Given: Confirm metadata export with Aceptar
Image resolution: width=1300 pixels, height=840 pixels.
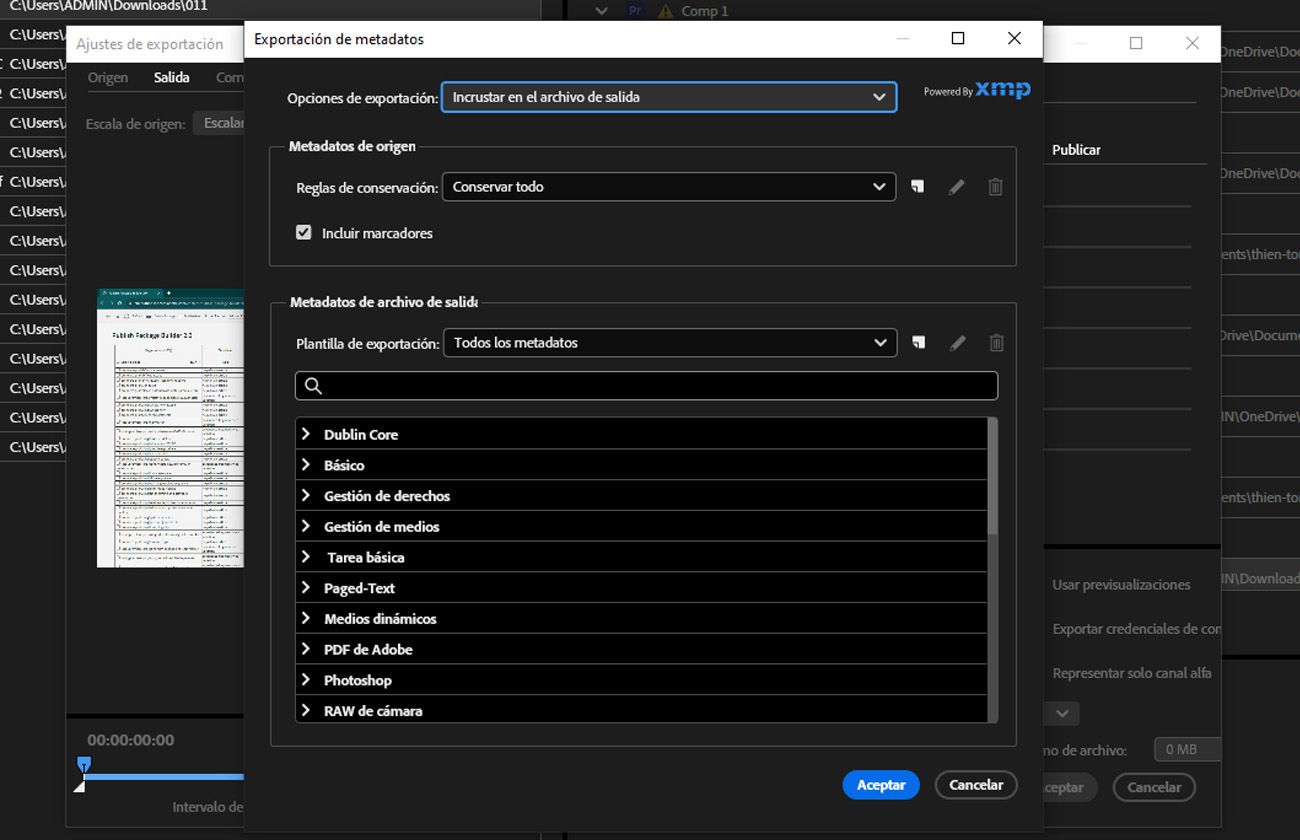Looking at the screenshot, I should [880, 785].
